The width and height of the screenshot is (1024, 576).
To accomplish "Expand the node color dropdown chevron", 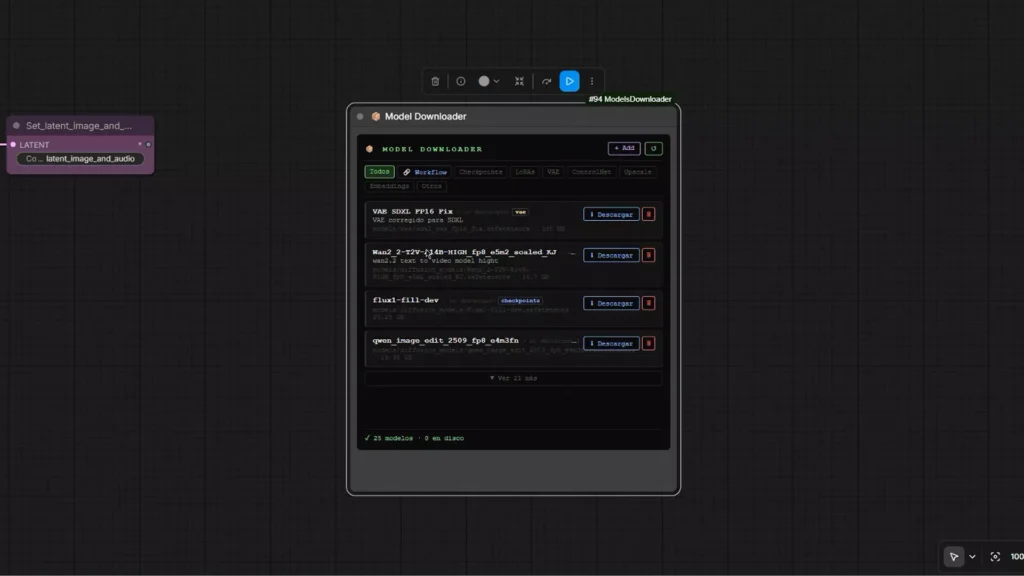I will click(x=497, y=82).
